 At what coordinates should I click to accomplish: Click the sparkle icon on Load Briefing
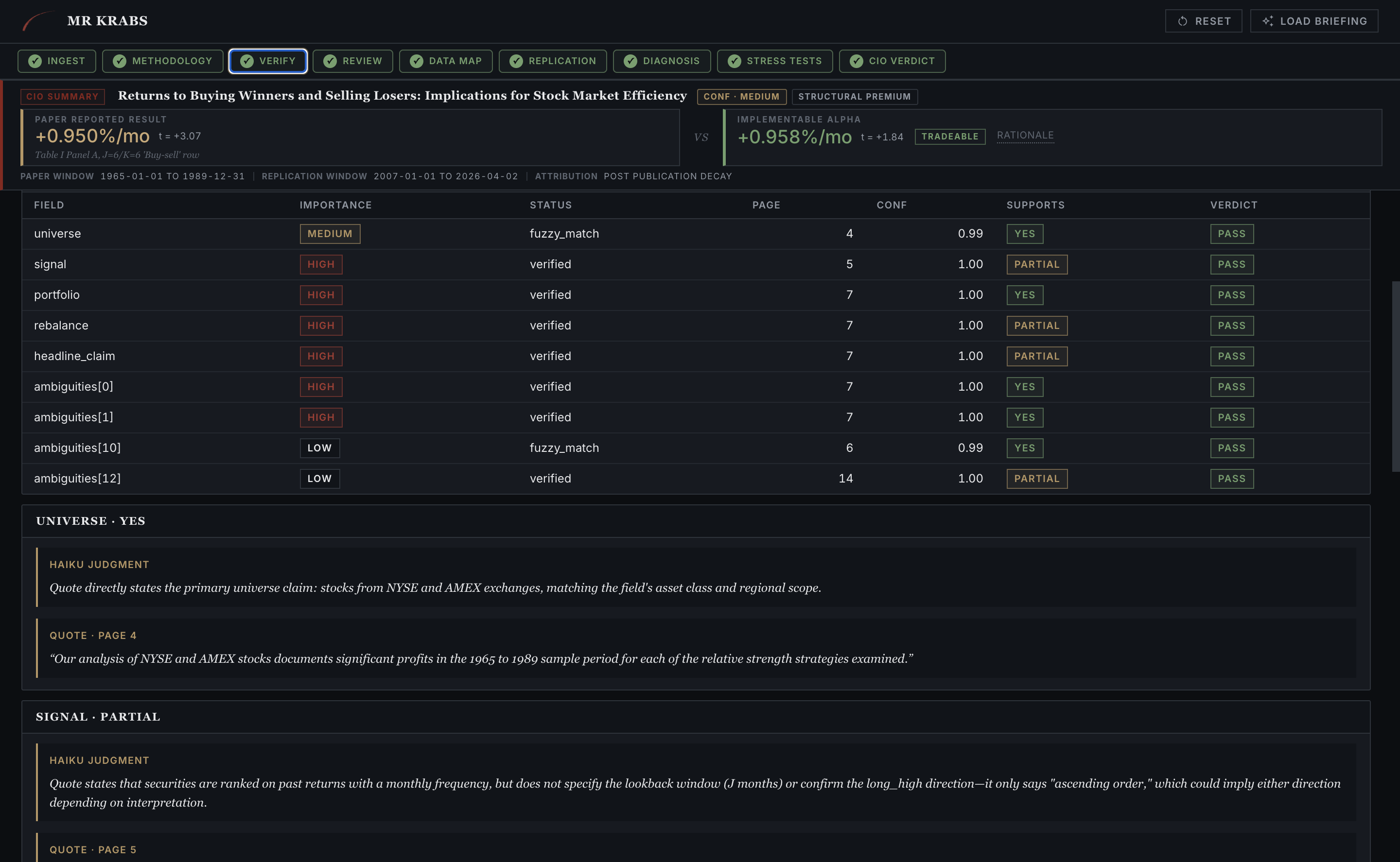(x=1269, y=20)
